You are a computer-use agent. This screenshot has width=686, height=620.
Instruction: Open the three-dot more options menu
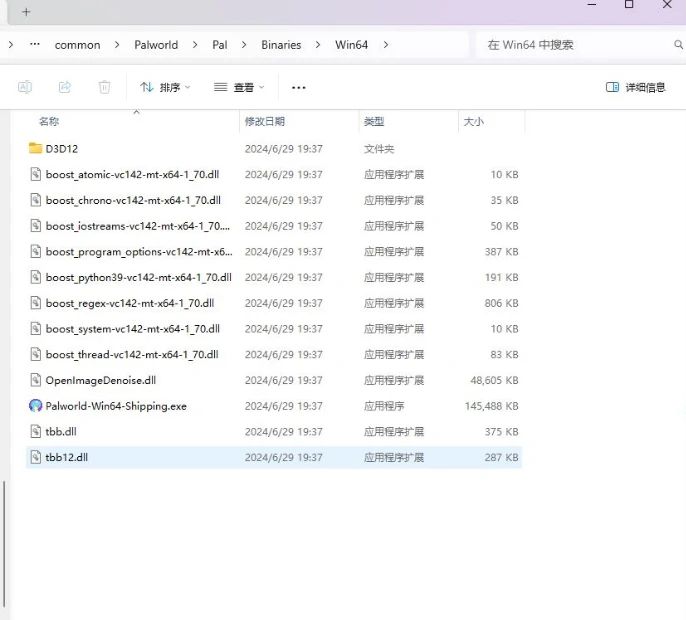pos(298,88)
